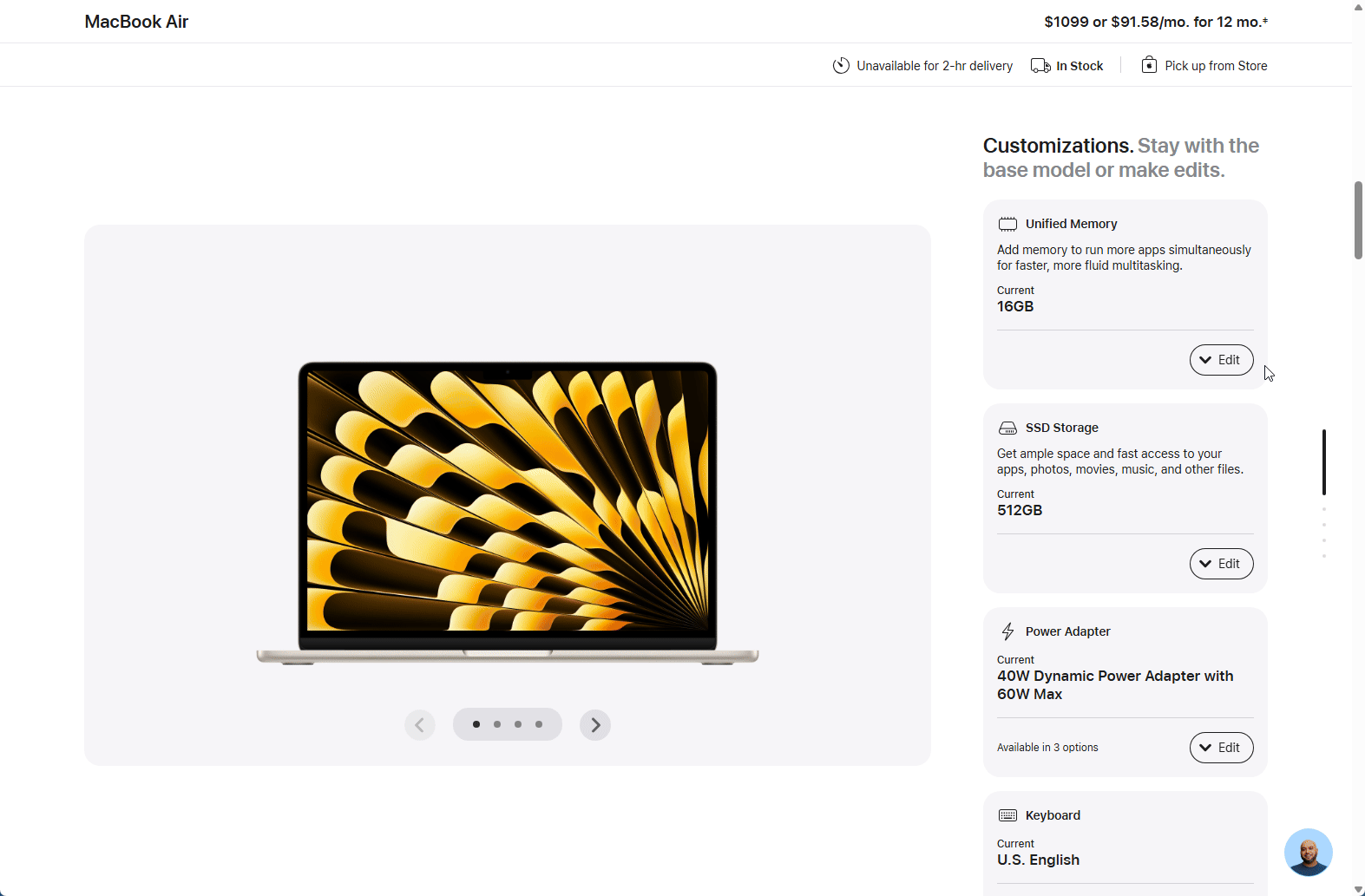Select the first gallery pagination dot
The width and height of the screenshot is (1365, 896).
[476, 724]
